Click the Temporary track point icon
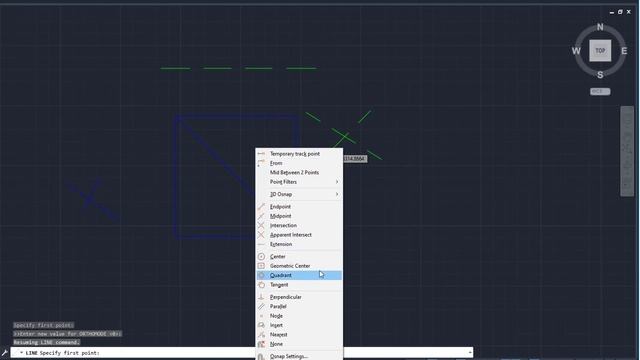 [x=261, y=154]
